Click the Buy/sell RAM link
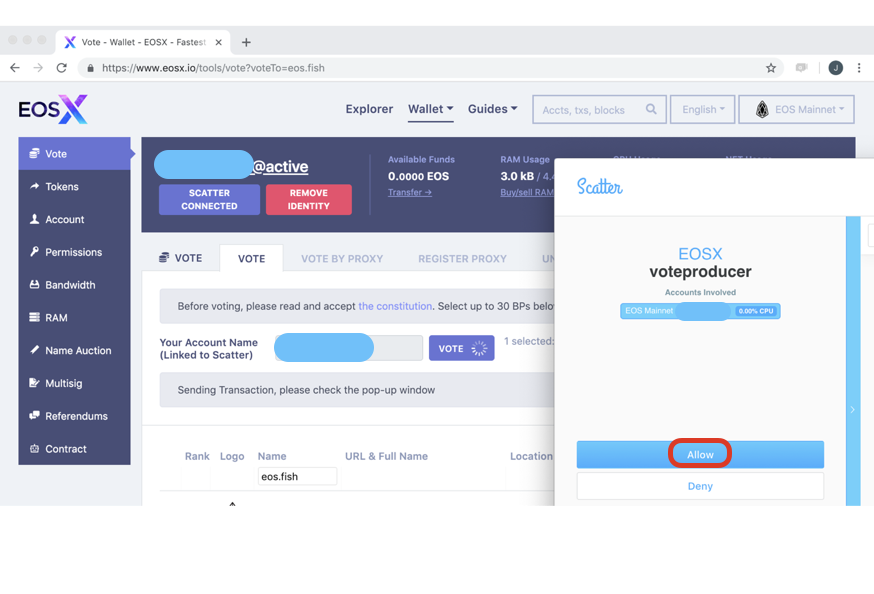 tap(527, 192)
